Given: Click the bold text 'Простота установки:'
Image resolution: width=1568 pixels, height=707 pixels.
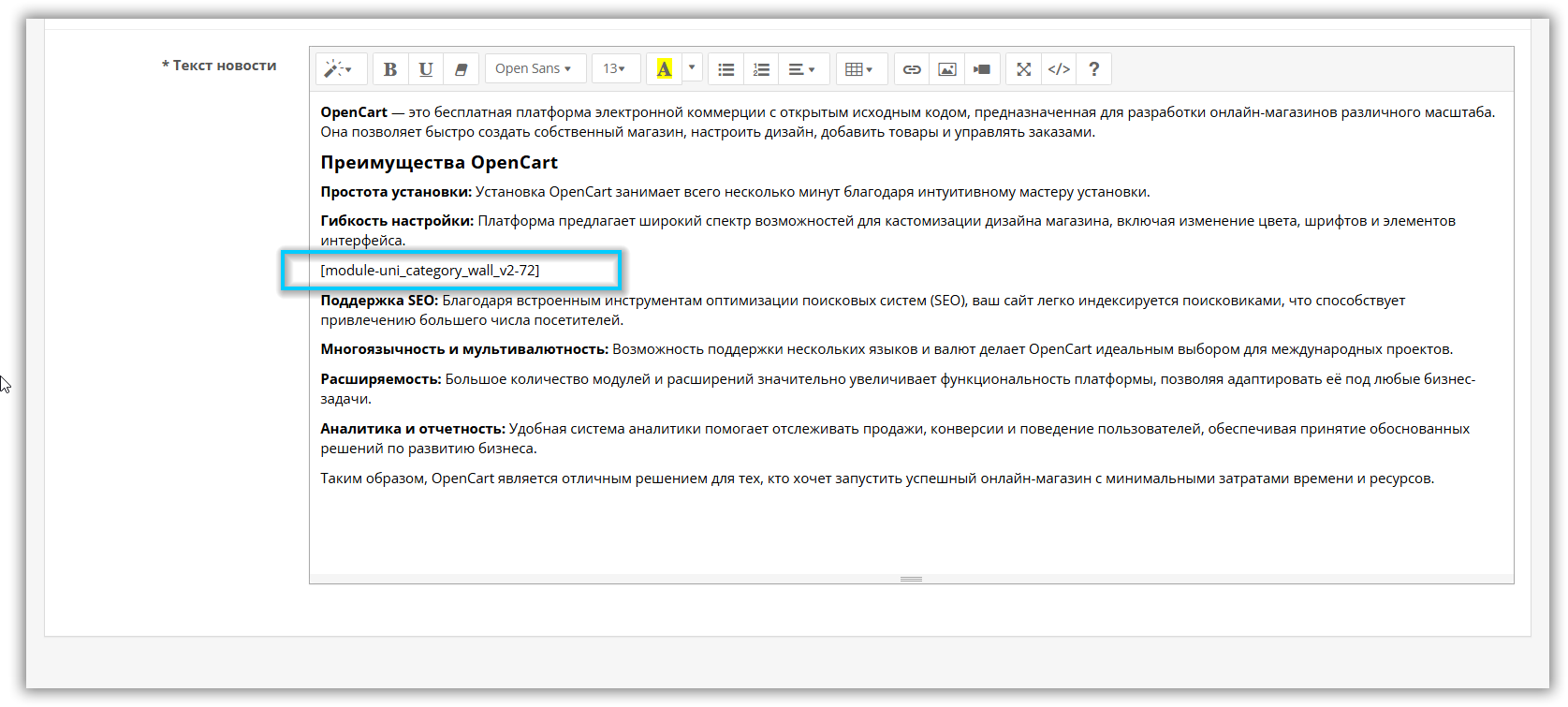Looking at the screenshot, I should [396, 192].
